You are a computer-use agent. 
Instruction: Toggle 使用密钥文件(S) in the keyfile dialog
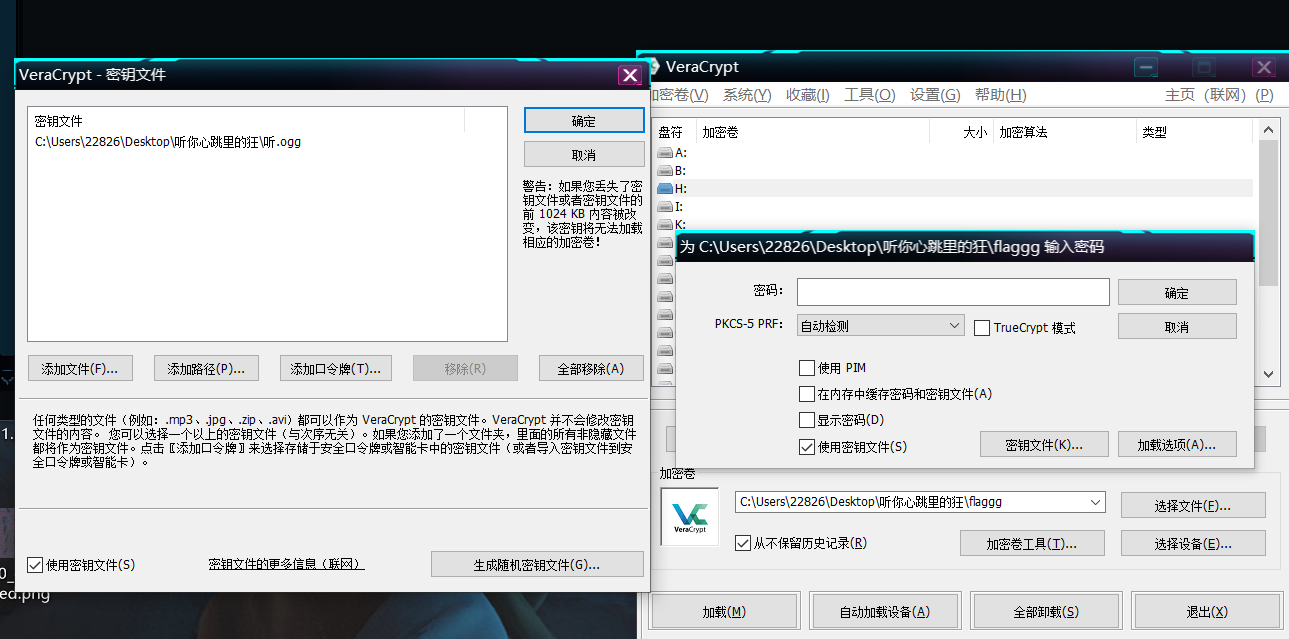(35, 565)
